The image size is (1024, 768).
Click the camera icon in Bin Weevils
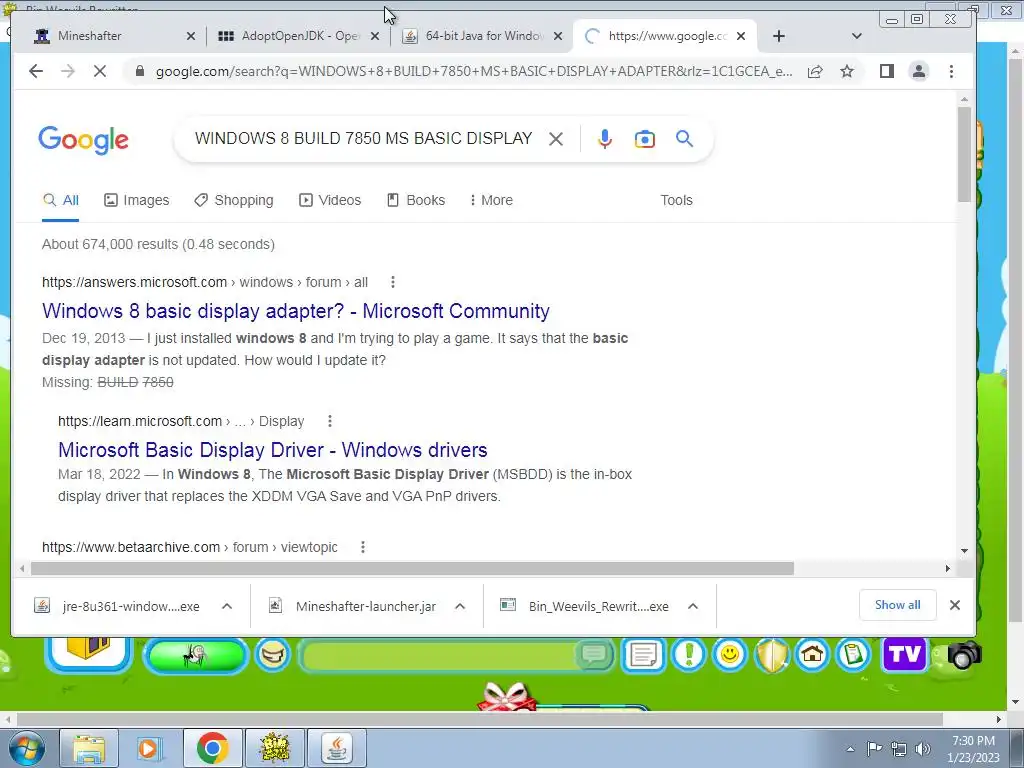click(963, 655)
